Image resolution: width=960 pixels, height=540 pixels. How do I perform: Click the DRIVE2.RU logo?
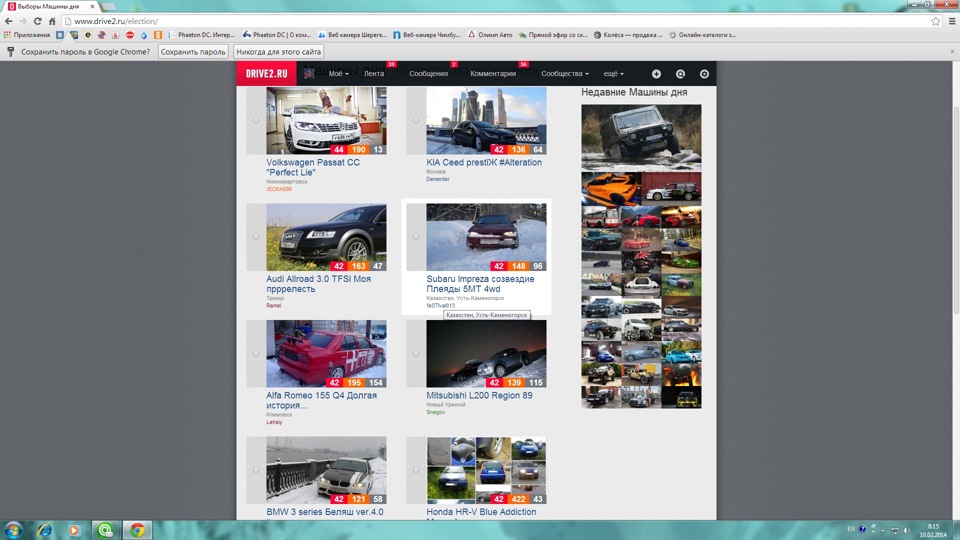(268, 74)
